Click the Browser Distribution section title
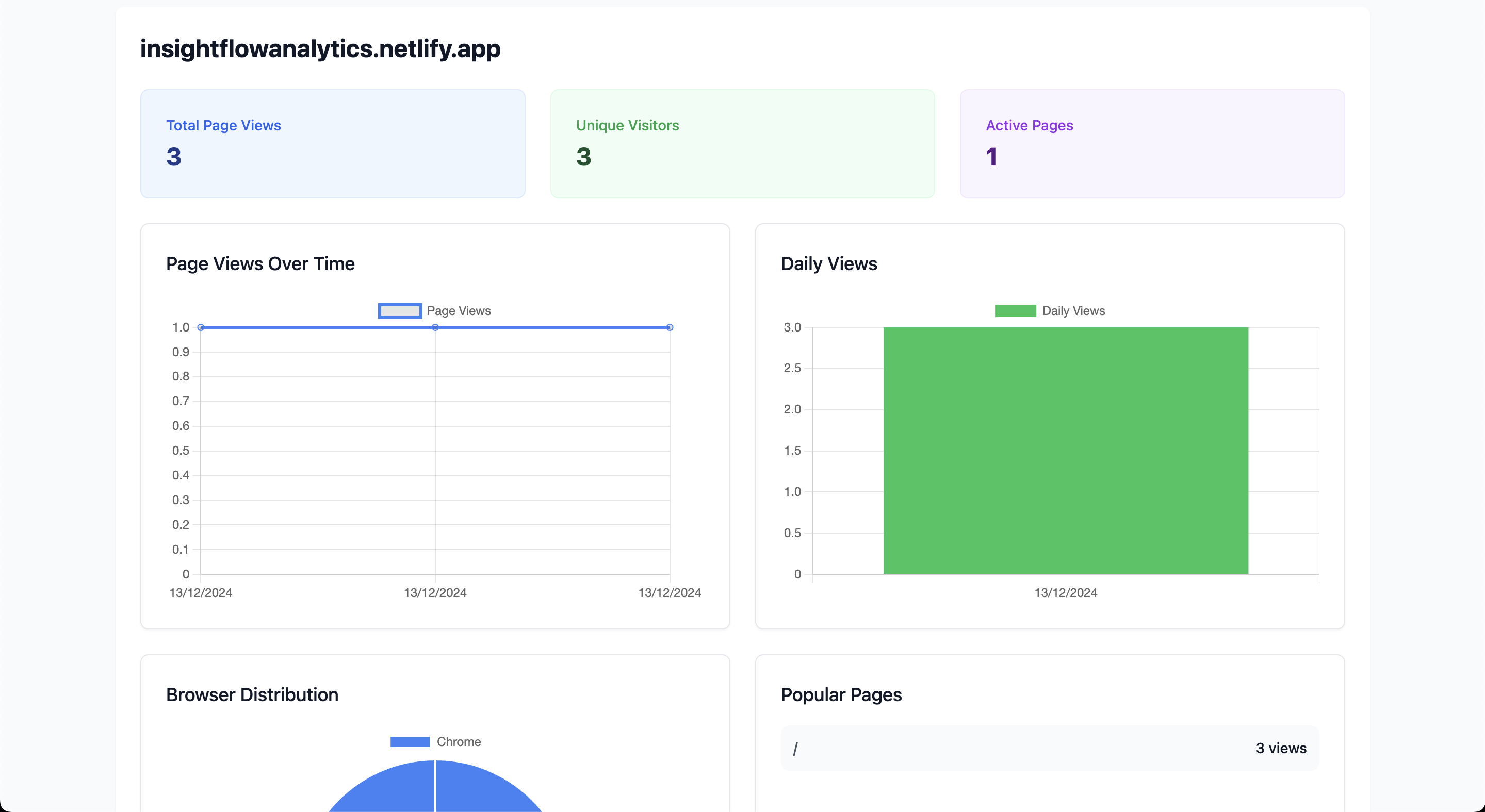Viewport: 1485px width, 812px height. (x=252, y=694)
